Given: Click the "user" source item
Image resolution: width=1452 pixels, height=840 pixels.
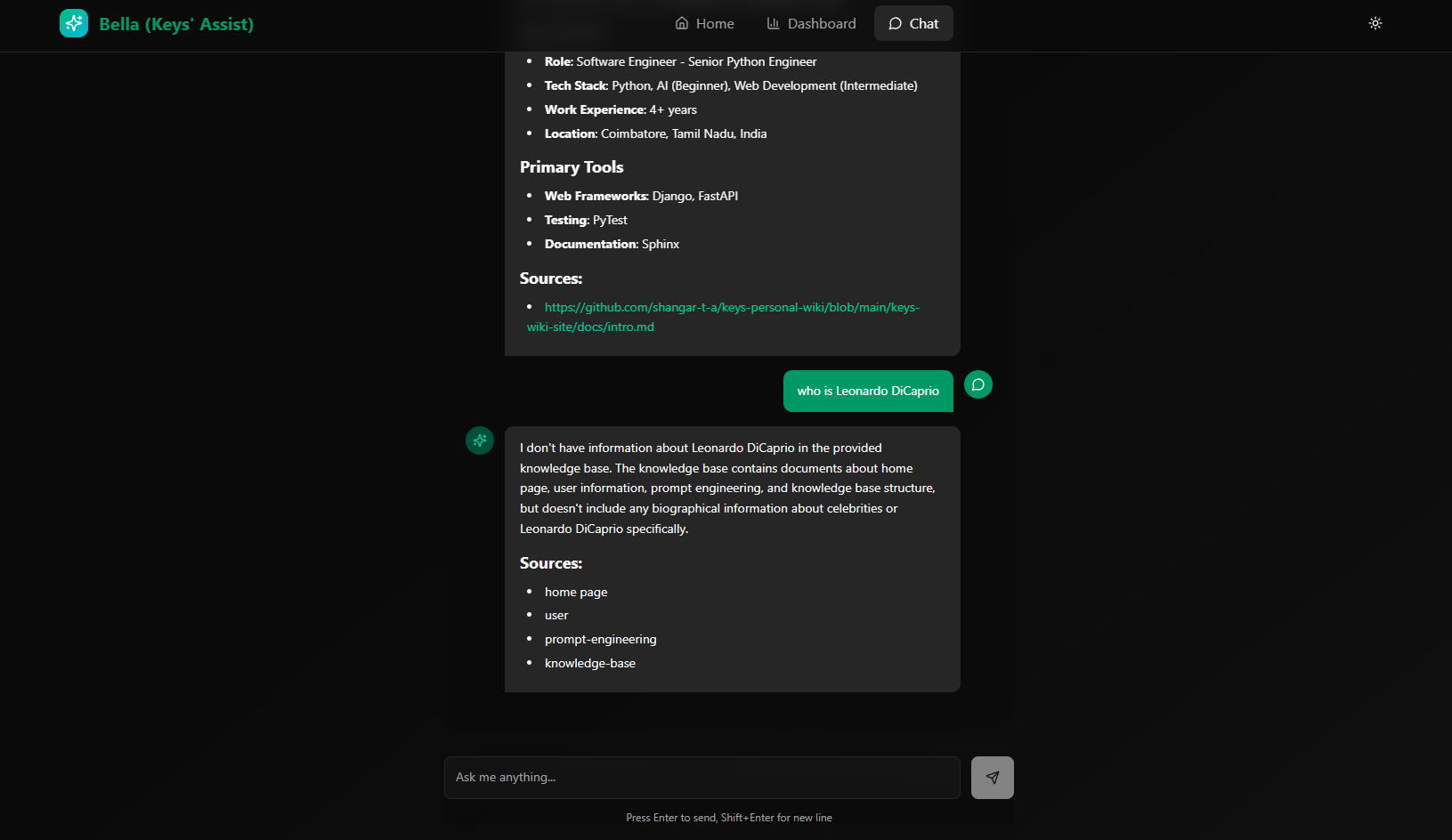Looking at the screenshot, I should click(x=556, y=616).
